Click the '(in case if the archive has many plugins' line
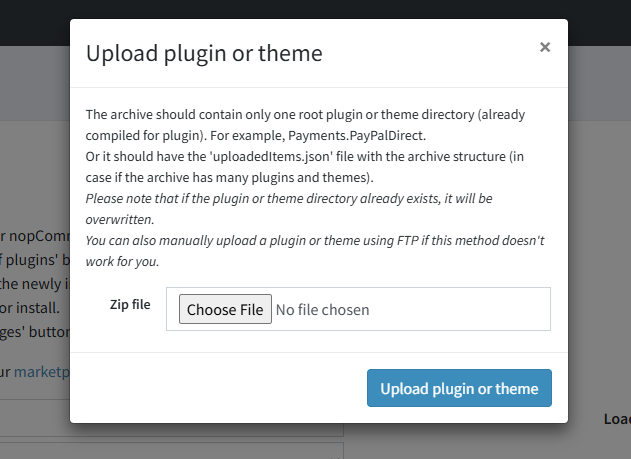The width and height of the screenshot is (631, 459). tap(230, 178)
